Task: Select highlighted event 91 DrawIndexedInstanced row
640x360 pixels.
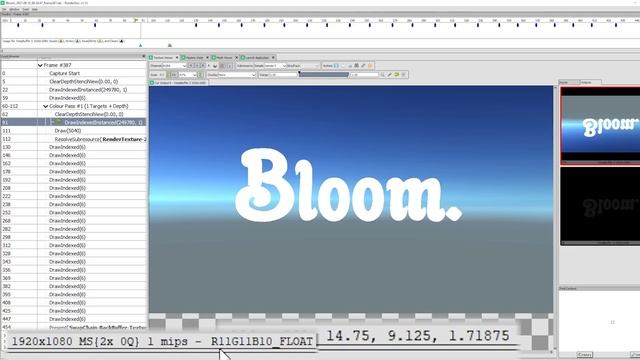Action: (73, 122)
